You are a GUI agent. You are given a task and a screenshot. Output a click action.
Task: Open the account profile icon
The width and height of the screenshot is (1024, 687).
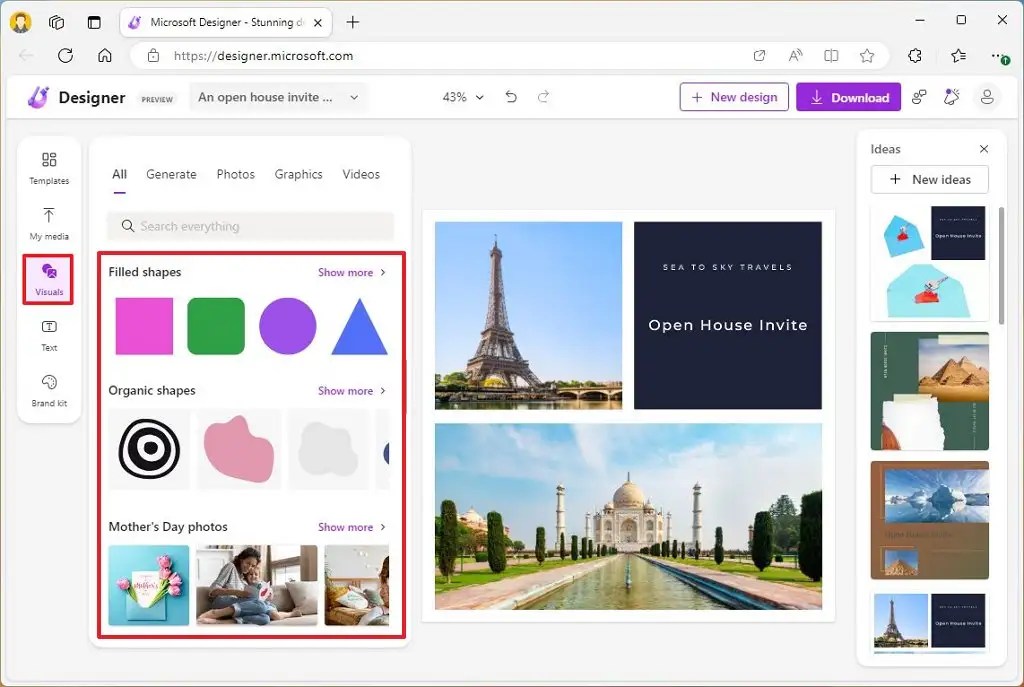pos(987,97)
